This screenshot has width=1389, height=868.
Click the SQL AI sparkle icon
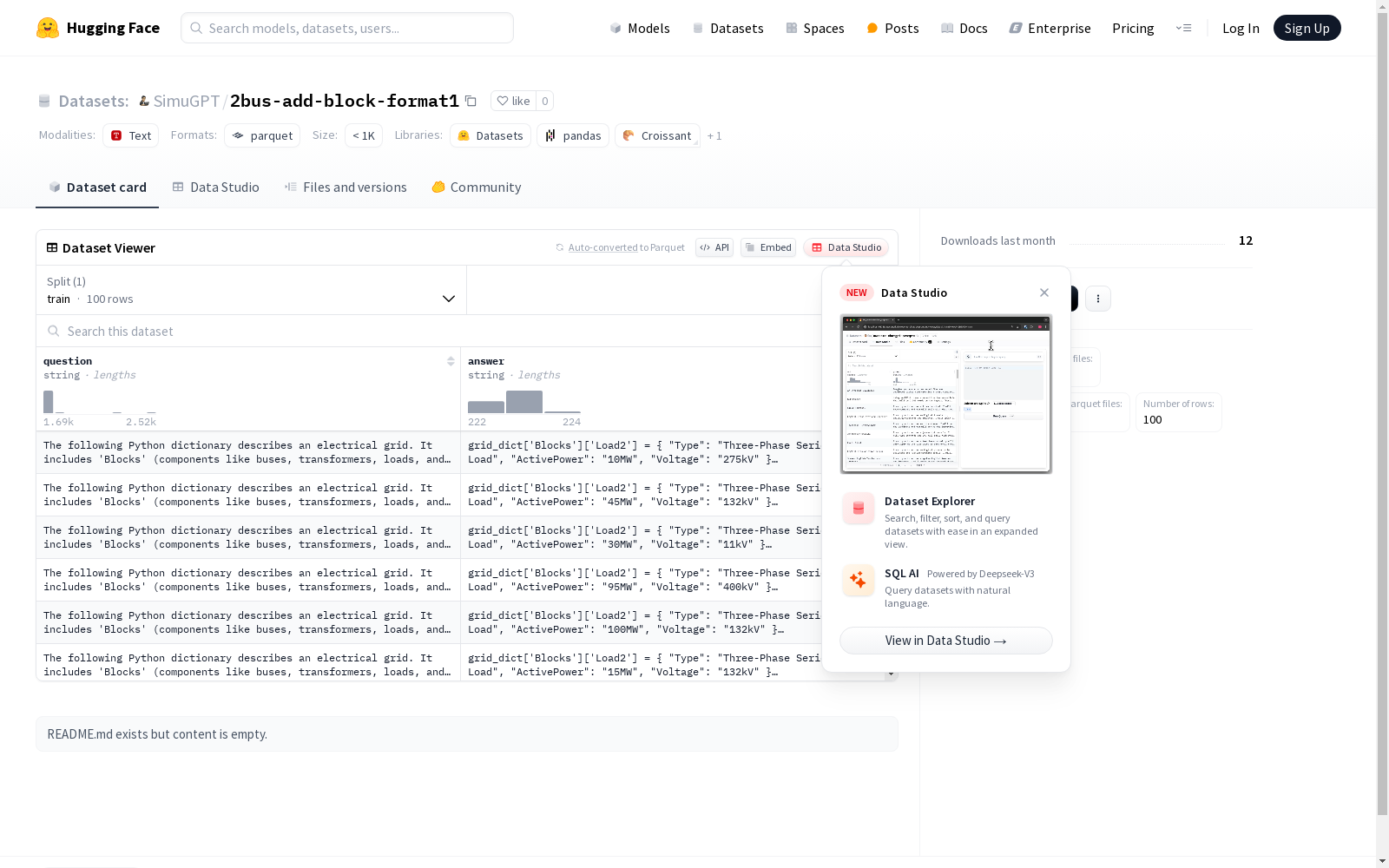coord(858,580)
